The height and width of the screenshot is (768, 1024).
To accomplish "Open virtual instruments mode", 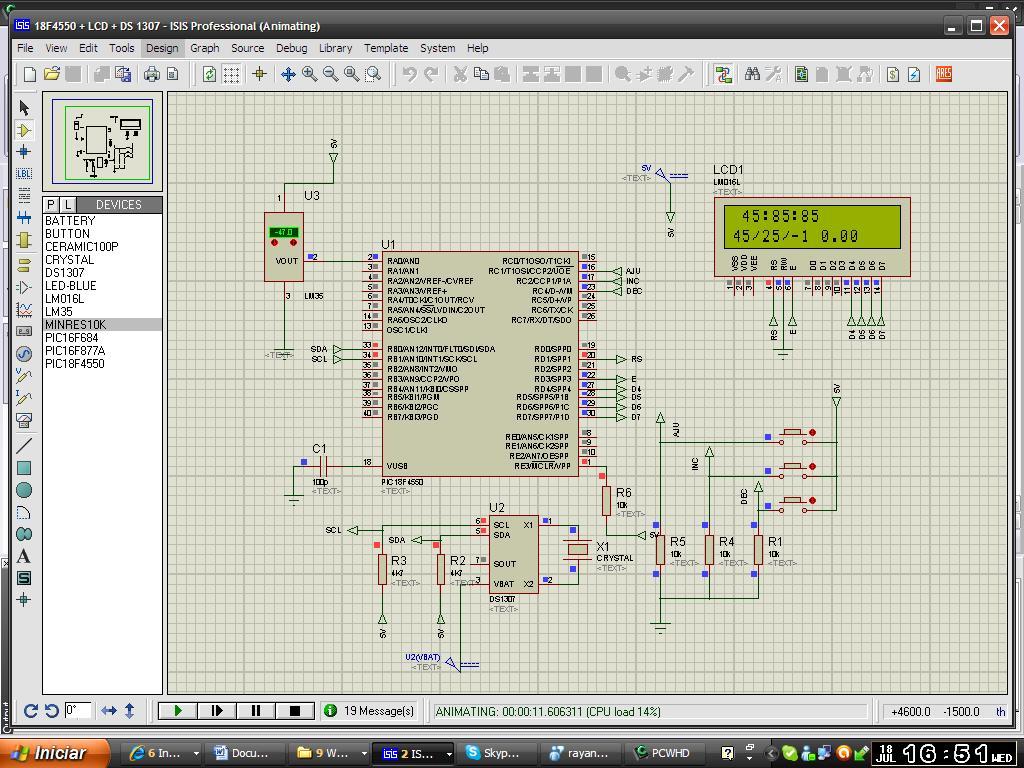I will 24,421.
